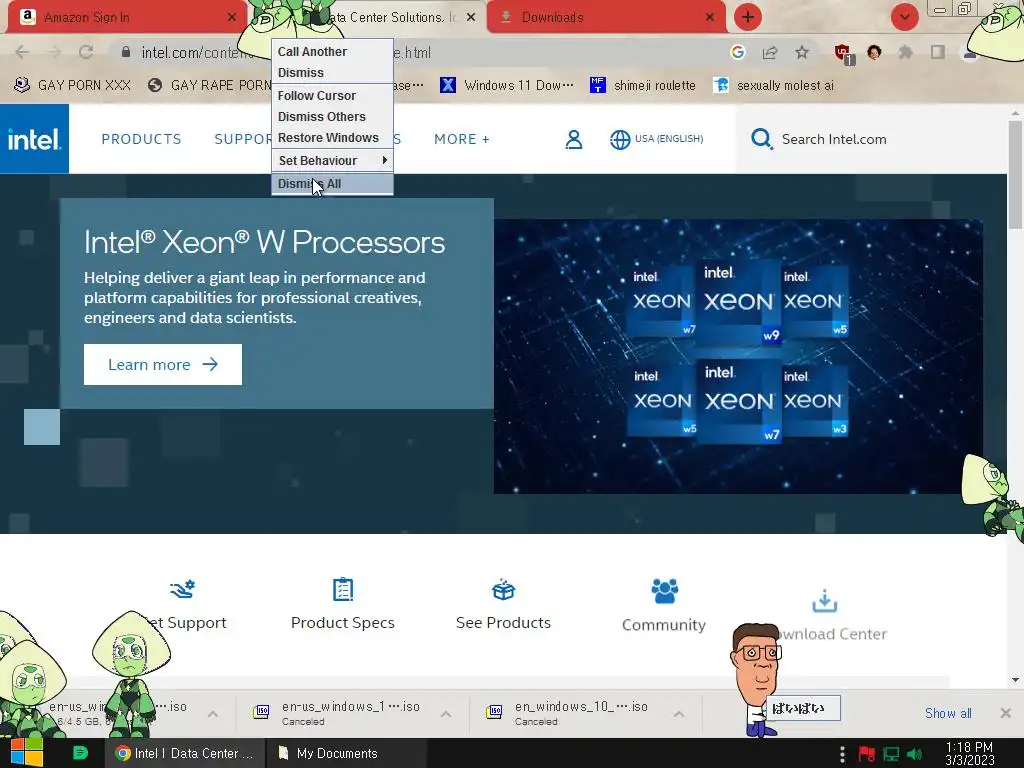Expand options for en-us_windows_1….iso download
This screenshot has width=1024, height=768.
pyautogui.click(x=446, y=714)
